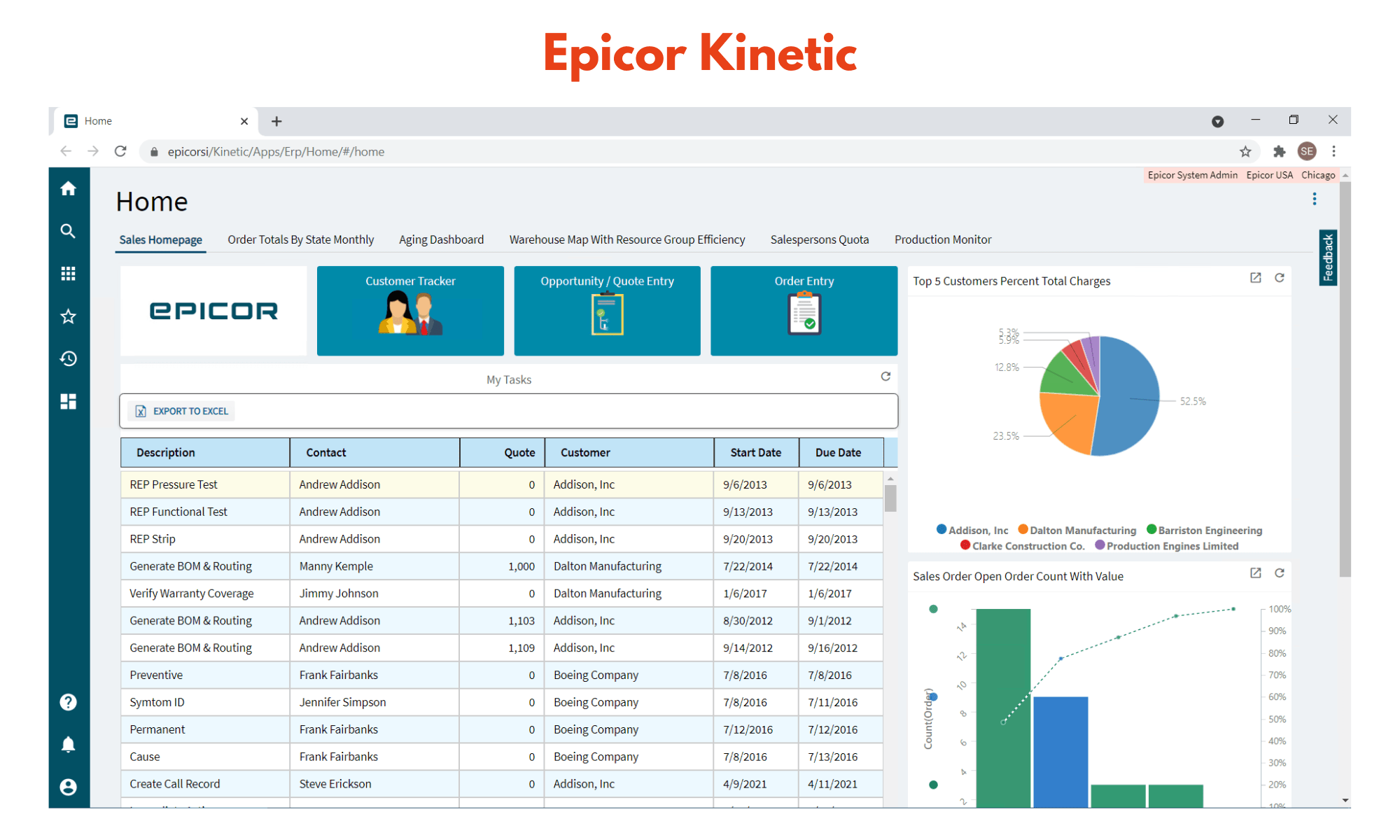Screen dimensions: 1400x840
Task: Pop out Top 5 Customers chart
Action: point(1256,278)
